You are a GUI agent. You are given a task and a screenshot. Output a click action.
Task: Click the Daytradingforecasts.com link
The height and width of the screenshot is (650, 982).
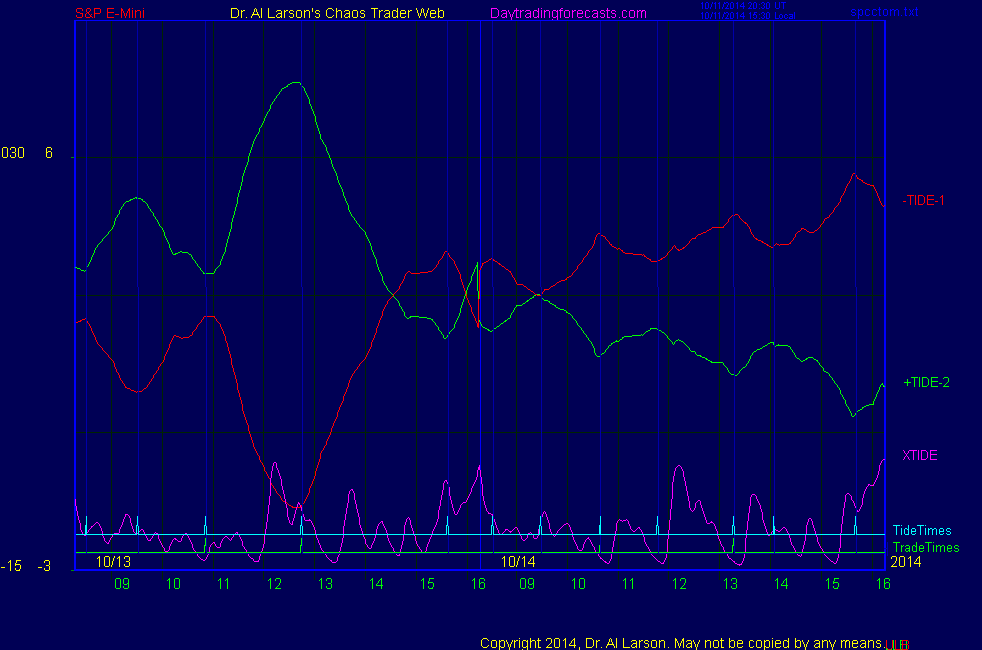click(x=568, y=13)
